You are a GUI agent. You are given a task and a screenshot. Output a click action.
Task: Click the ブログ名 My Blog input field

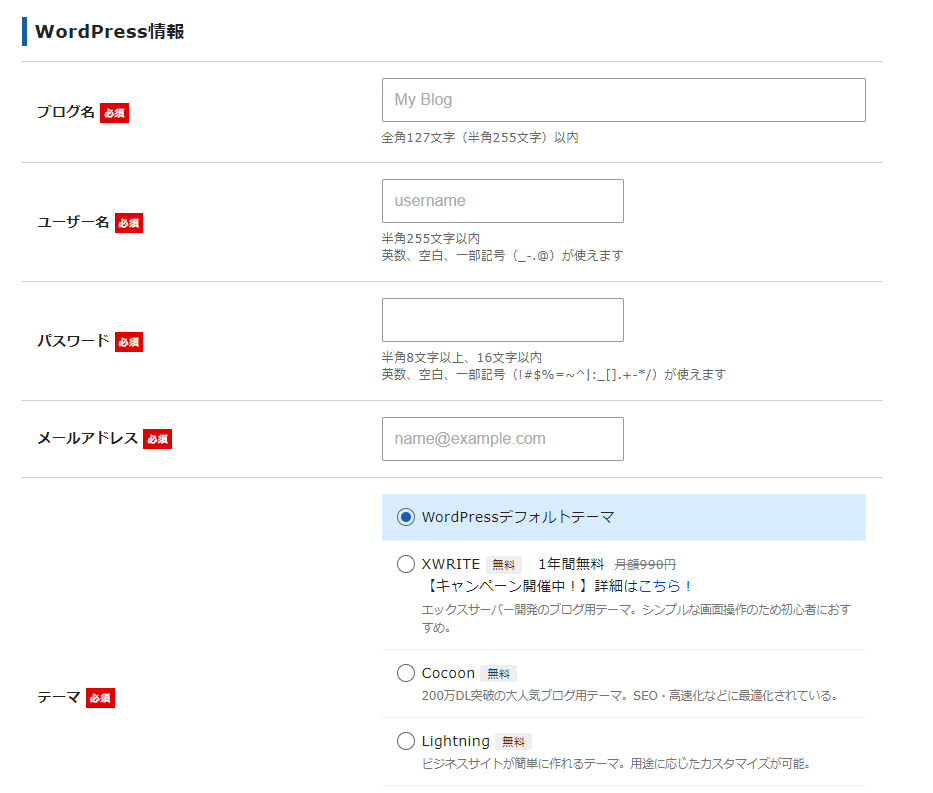624,100
